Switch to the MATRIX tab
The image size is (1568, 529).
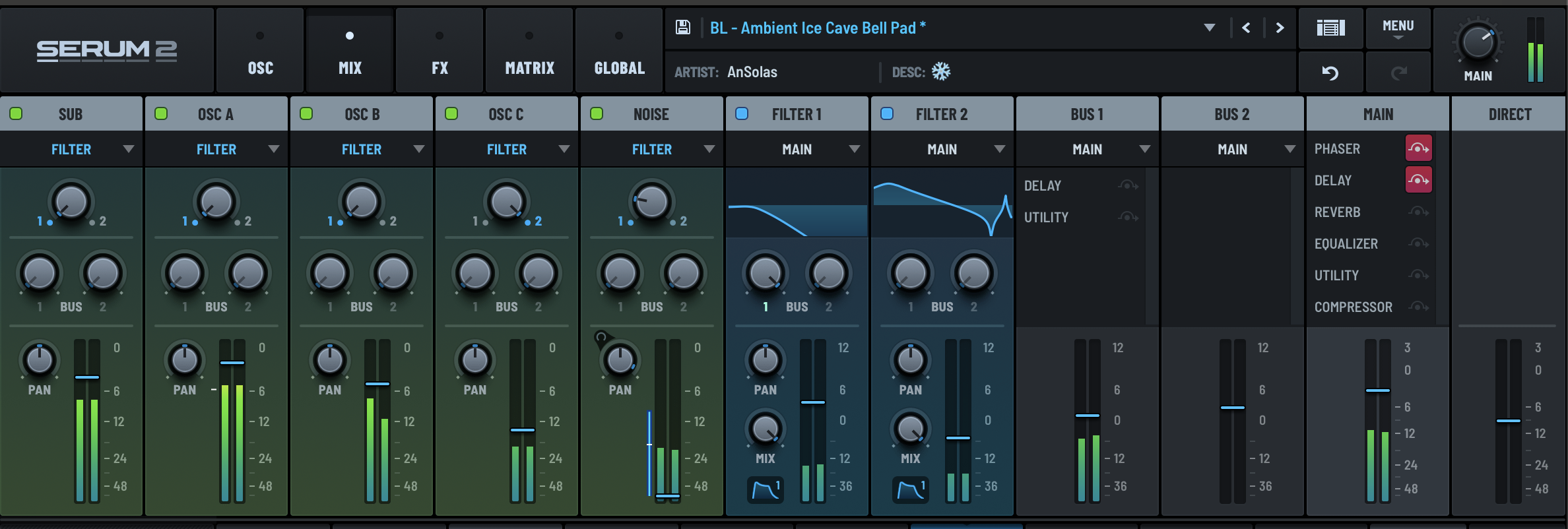tap(529, 50)
